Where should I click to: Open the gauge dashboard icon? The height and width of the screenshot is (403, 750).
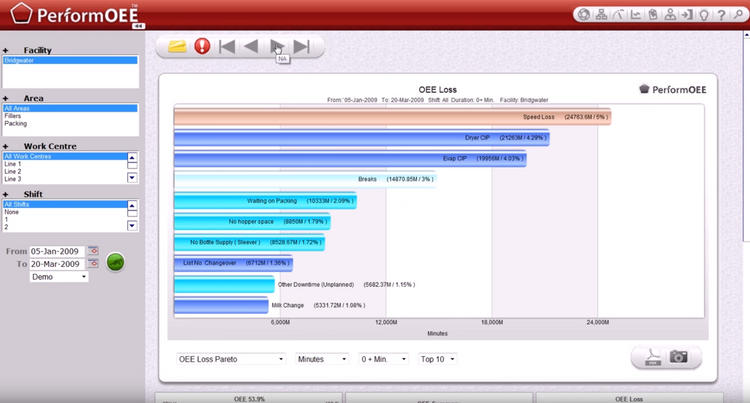618,14
